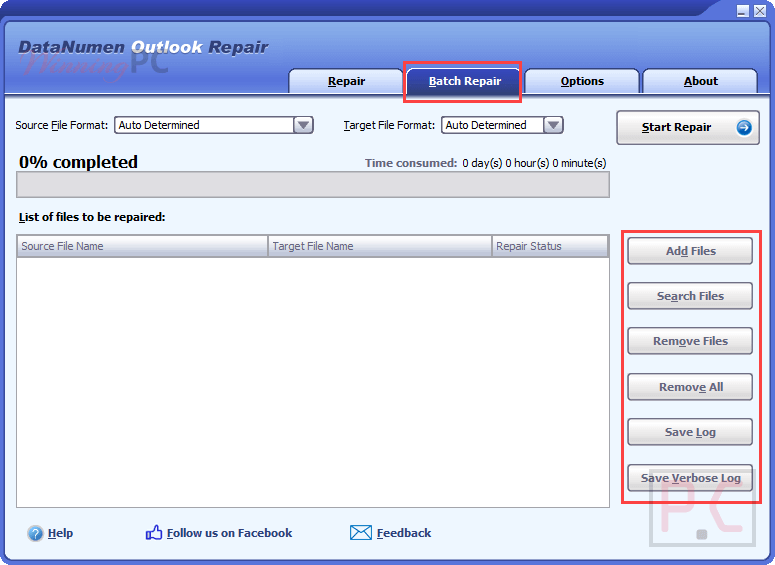This screenshot has height=565, width=775.
Task: Click the Source File Name column header
Action: pos(142,246)
